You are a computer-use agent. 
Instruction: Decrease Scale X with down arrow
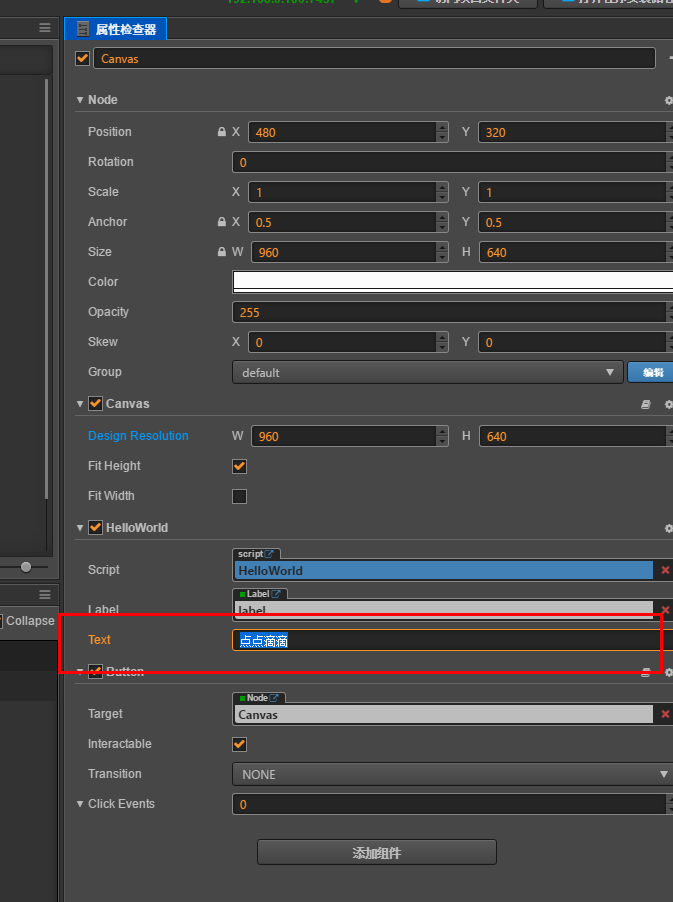[442, 197]
